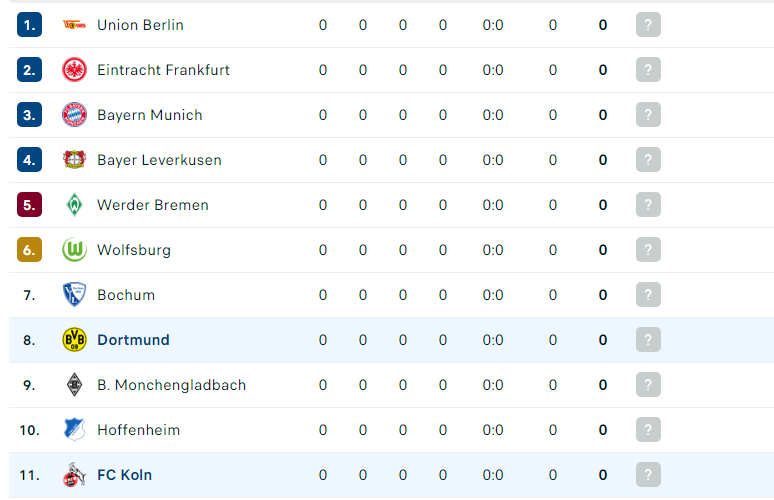The height and width of the screenshot is (500, 774).
Task: Click the Bayern Munich club crest
Action: 74,115
